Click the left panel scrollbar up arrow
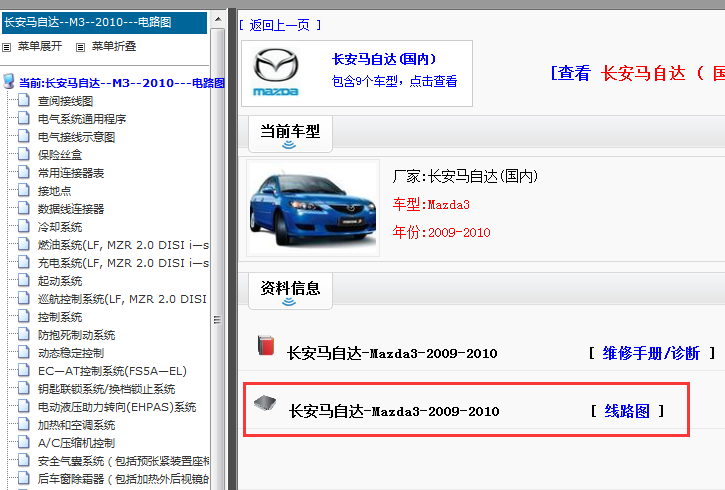The width and height of the screenshot is (725, 490). 218,19
